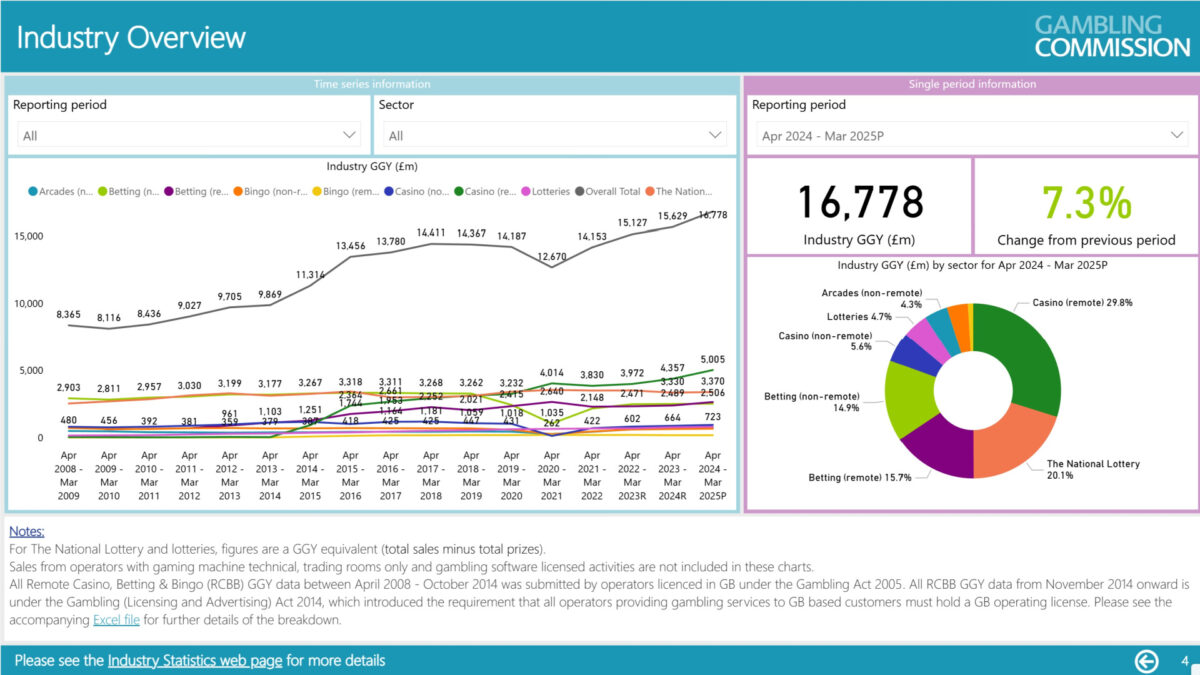This screenshot has width=1200, height=675.
Task: Click the back navigation arrow
Action: [1146, 661]
